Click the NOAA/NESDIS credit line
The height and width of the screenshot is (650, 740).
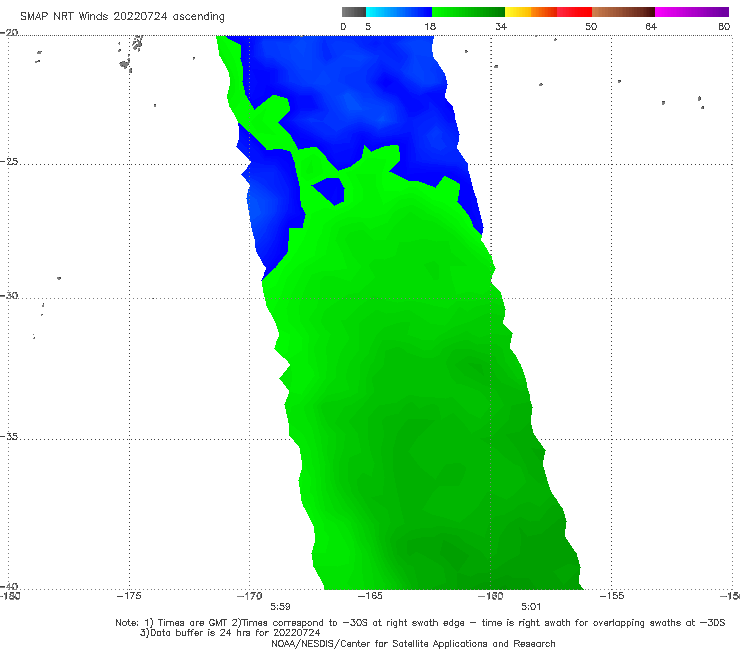pyautogui.click(x=413, y=644)
